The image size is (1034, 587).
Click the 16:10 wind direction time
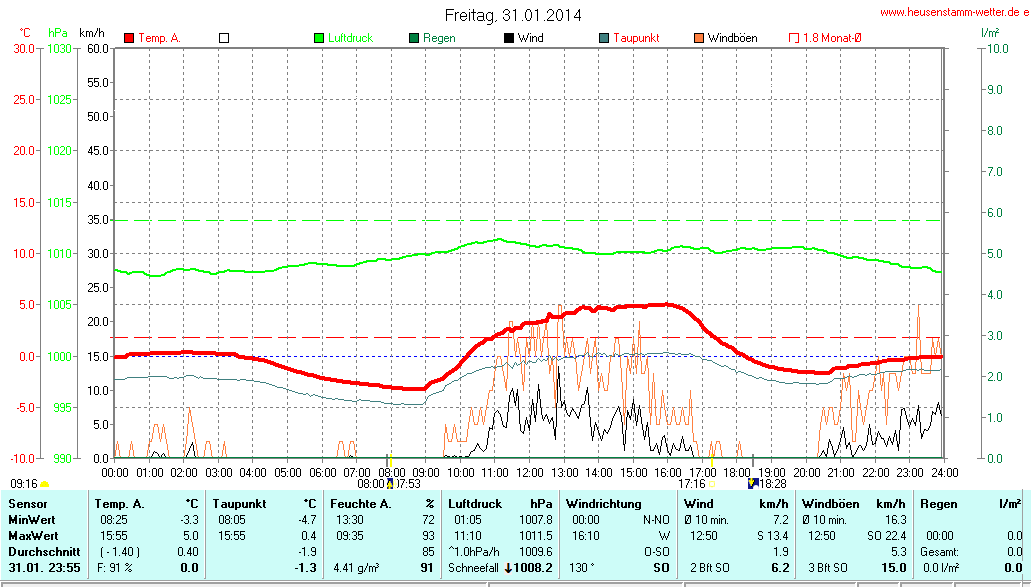(x=586, y=536)
